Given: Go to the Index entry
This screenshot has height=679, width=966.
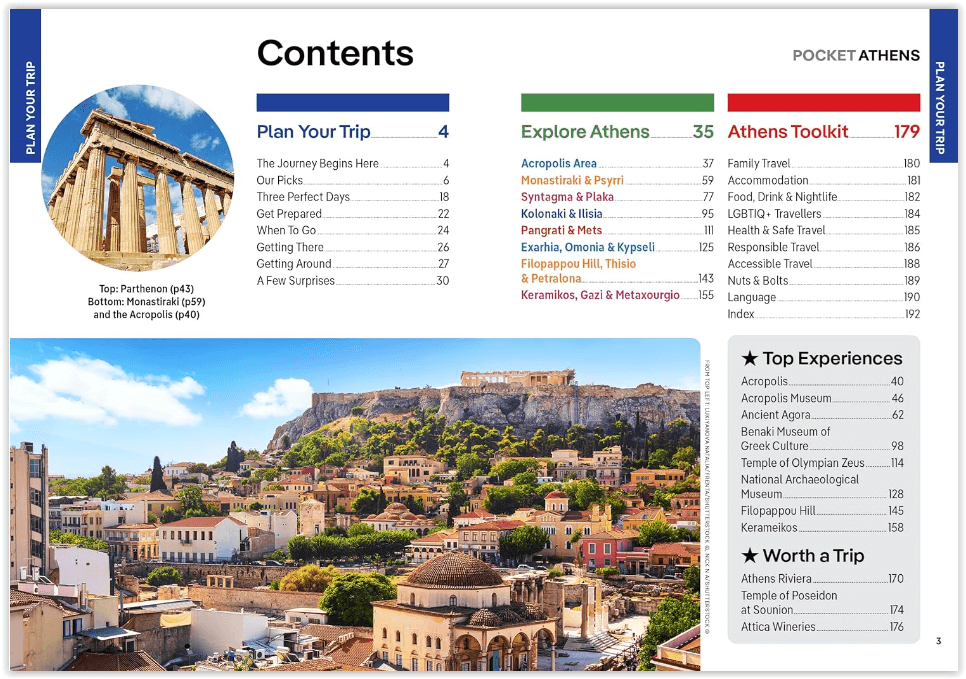Looking at the screenshot, I should [741, 314].
